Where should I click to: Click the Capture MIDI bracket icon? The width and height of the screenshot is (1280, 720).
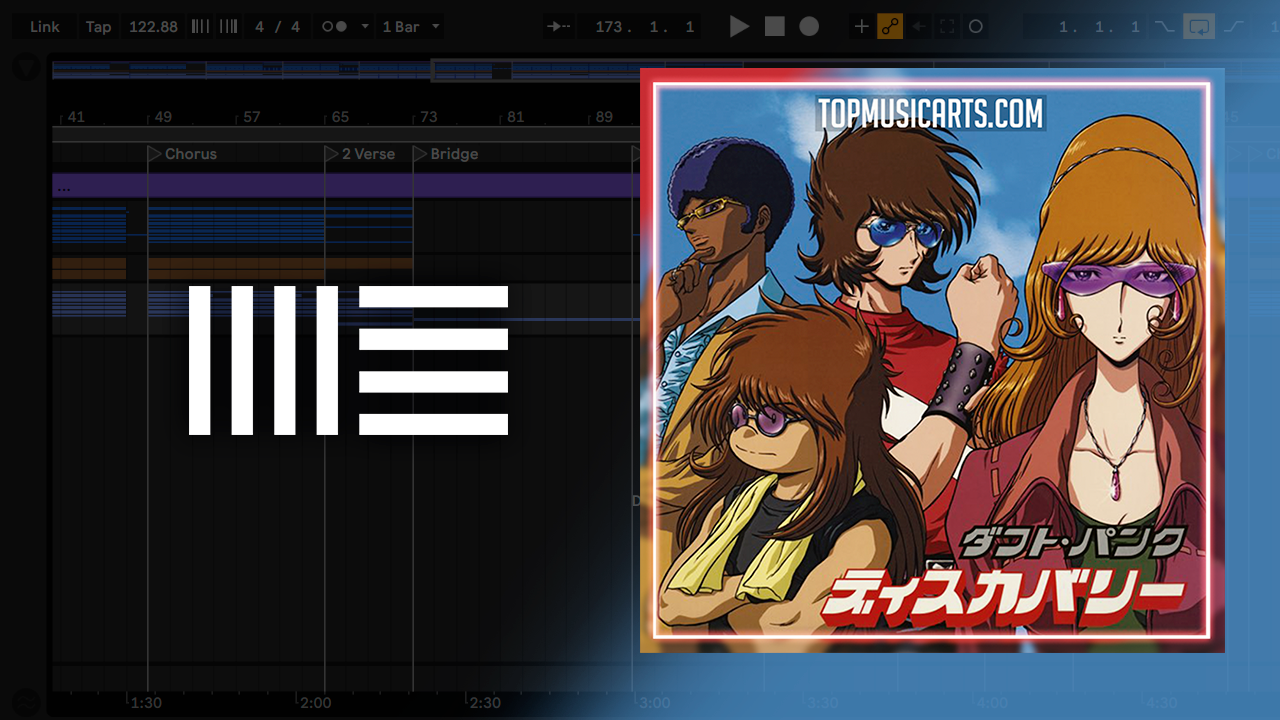pyautogui.click(x=947, y=27)
